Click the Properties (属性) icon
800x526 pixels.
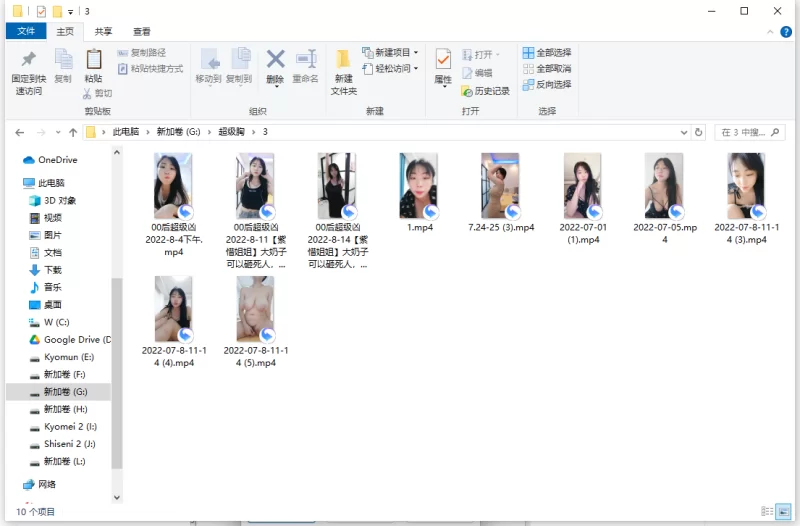[x=443, y=60]
